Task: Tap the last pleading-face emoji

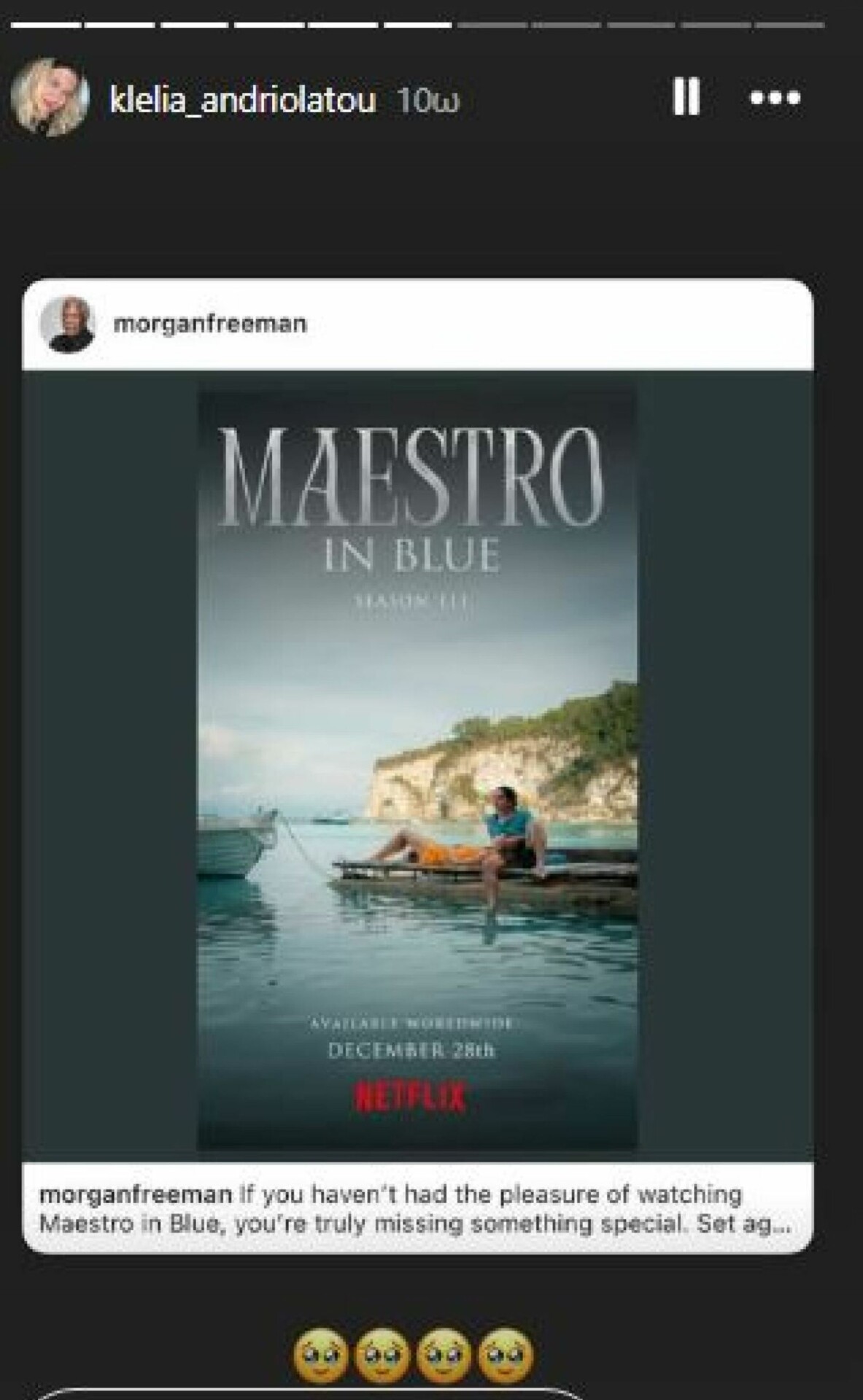Action: [507, 1356]
